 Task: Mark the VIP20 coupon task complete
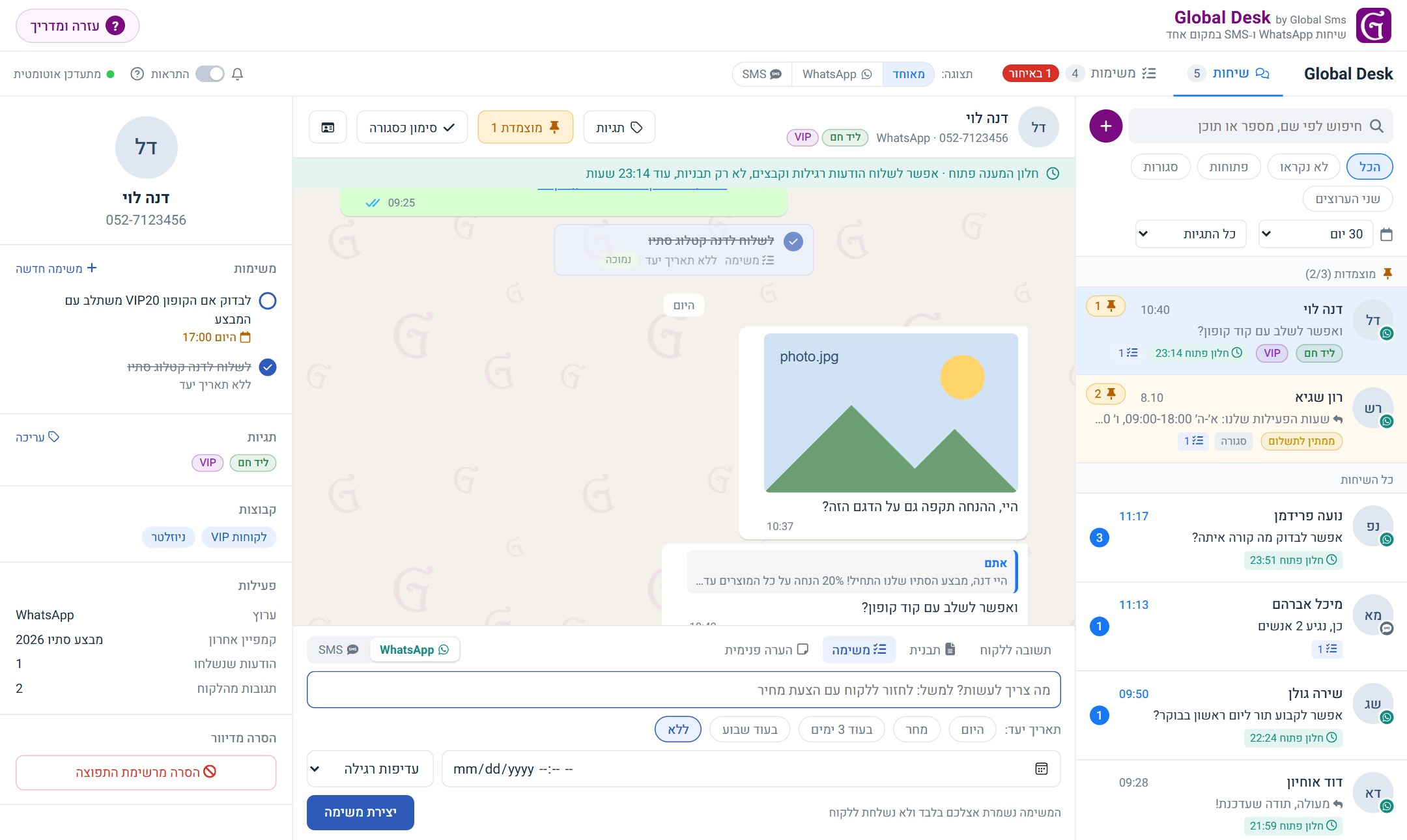click(x=268, y=301)
